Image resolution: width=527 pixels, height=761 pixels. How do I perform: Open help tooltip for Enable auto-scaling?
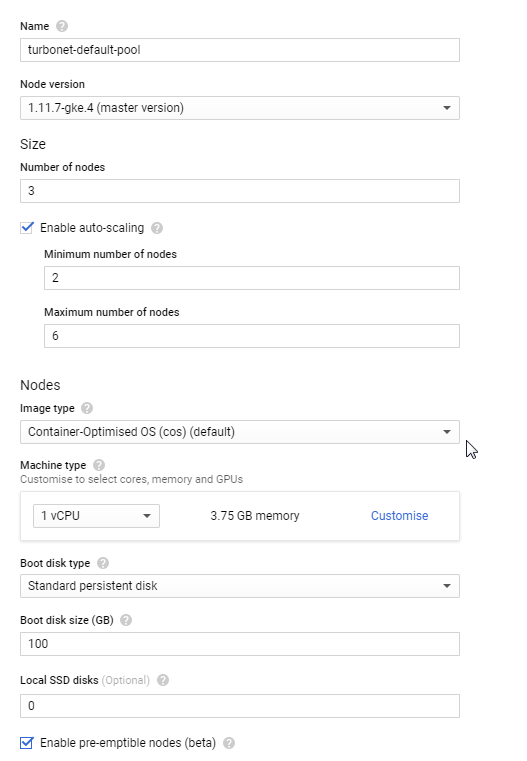(157, 228)
